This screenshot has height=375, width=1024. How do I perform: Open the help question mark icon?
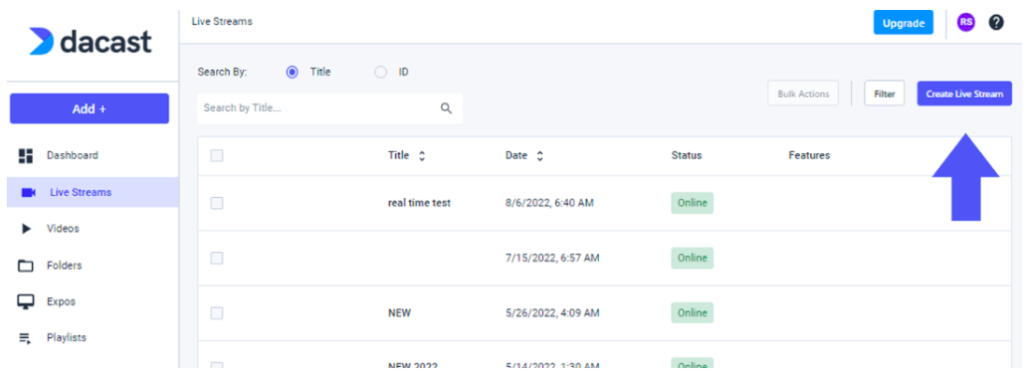pos(996,23)
